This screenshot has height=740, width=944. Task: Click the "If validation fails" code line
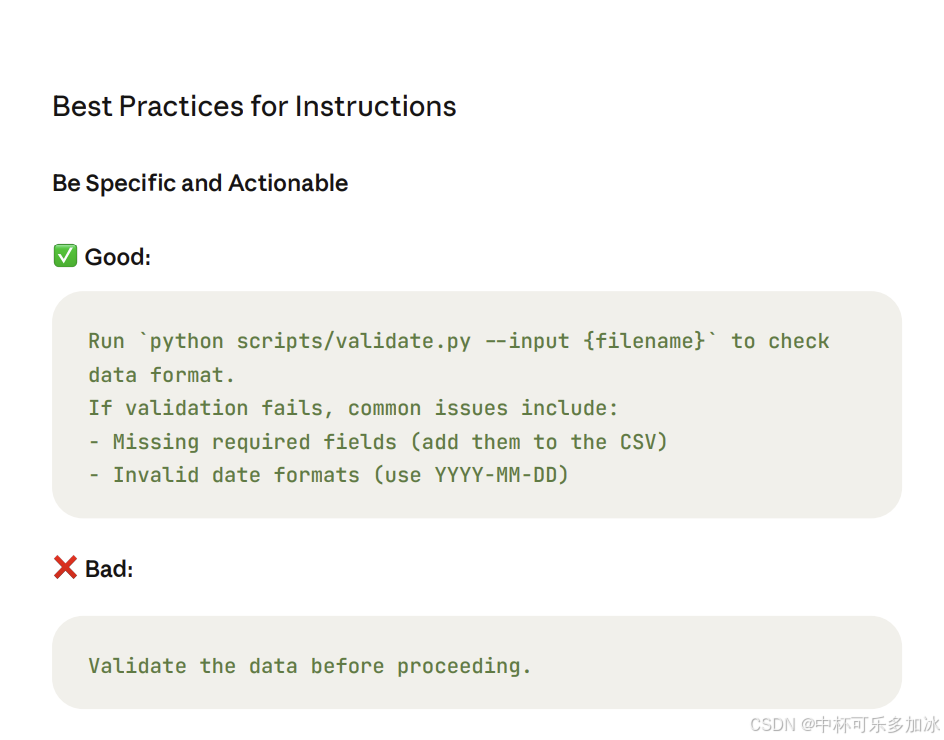(x=353, y=408)
